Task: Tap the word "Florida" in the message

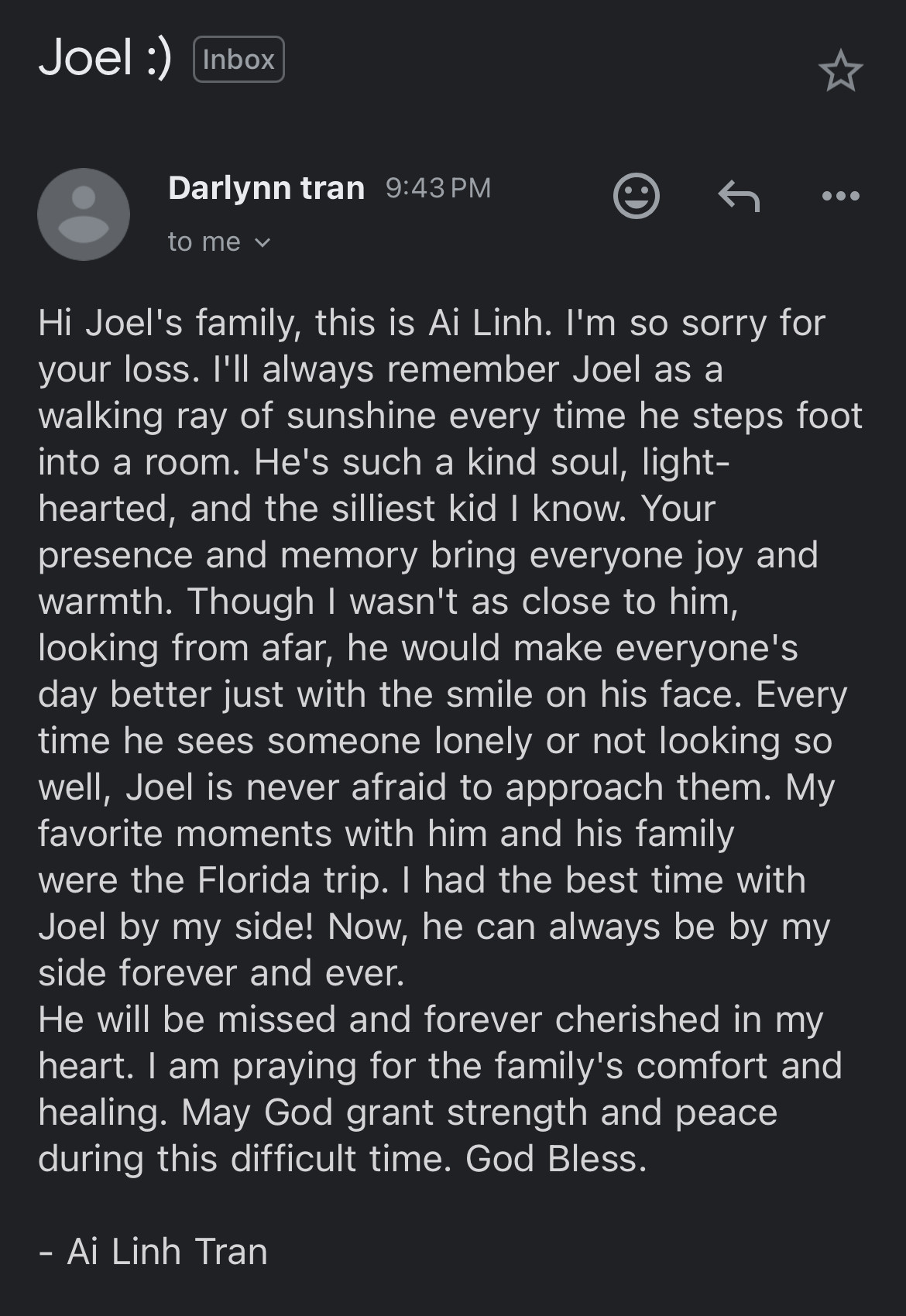Action: click(x=253, y=880)
